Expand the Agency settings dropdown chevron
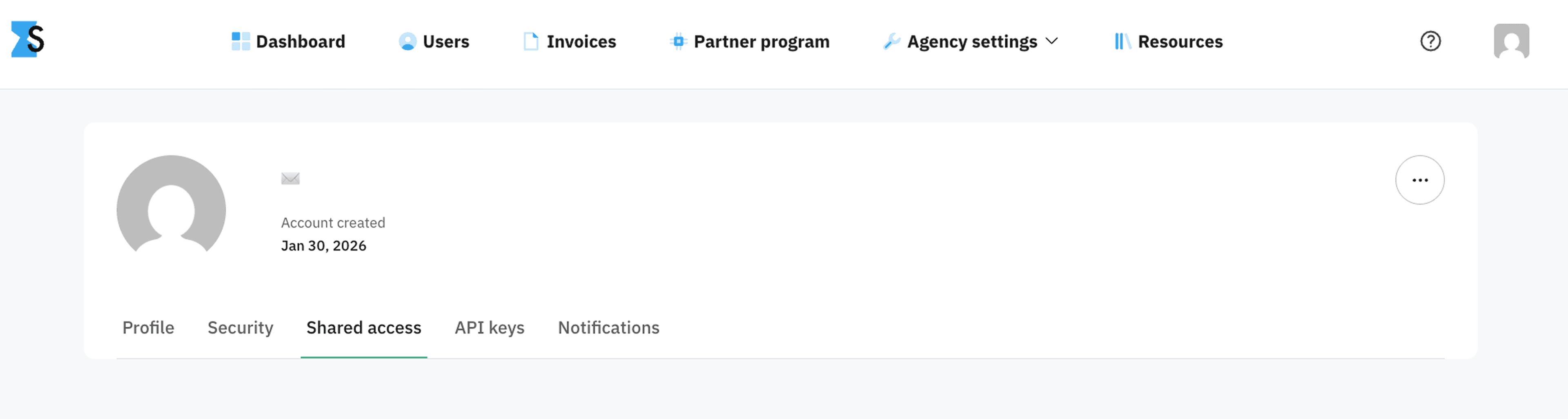 1051,42
